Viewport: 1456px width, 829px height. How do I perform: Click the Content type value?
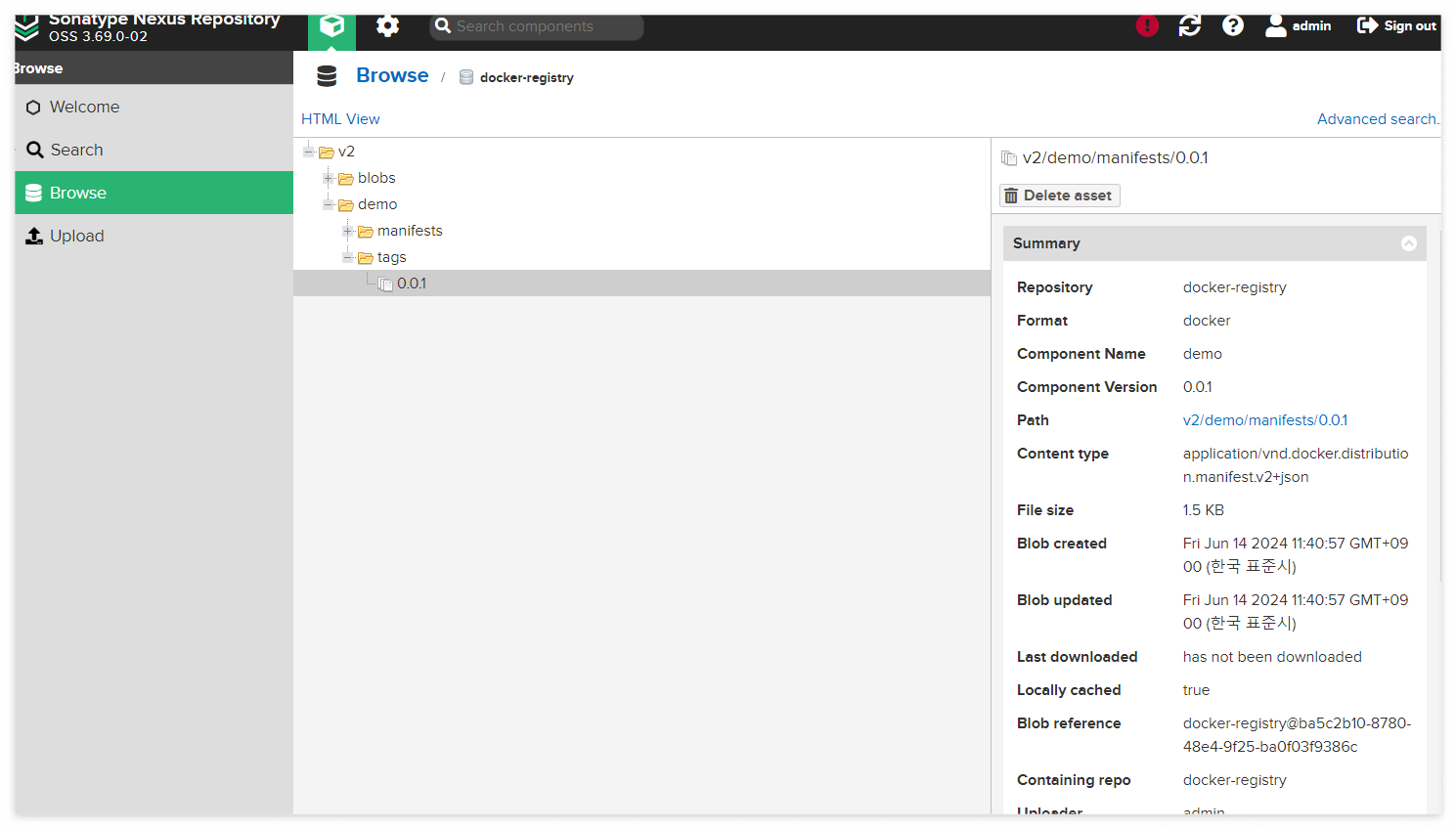click(1296, 465)
